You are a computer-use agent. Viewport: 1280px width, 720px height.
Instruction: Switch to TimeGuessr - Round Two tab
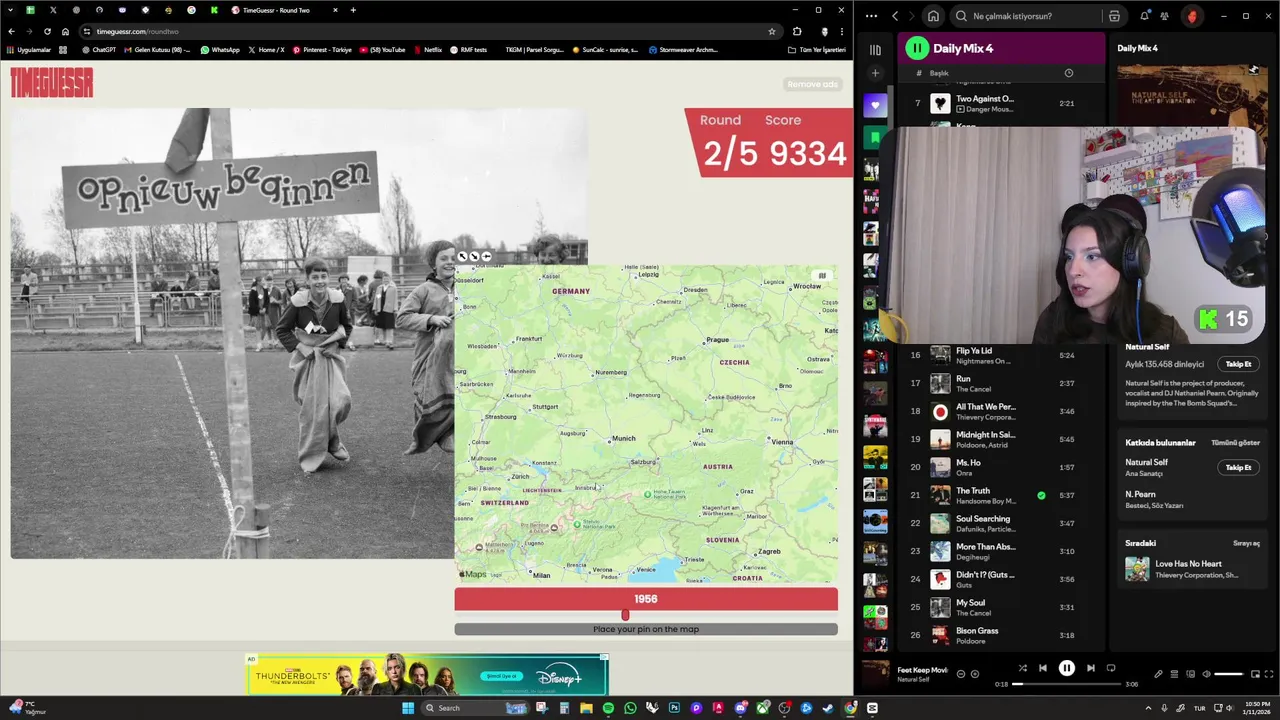click(x=284, y=10)
